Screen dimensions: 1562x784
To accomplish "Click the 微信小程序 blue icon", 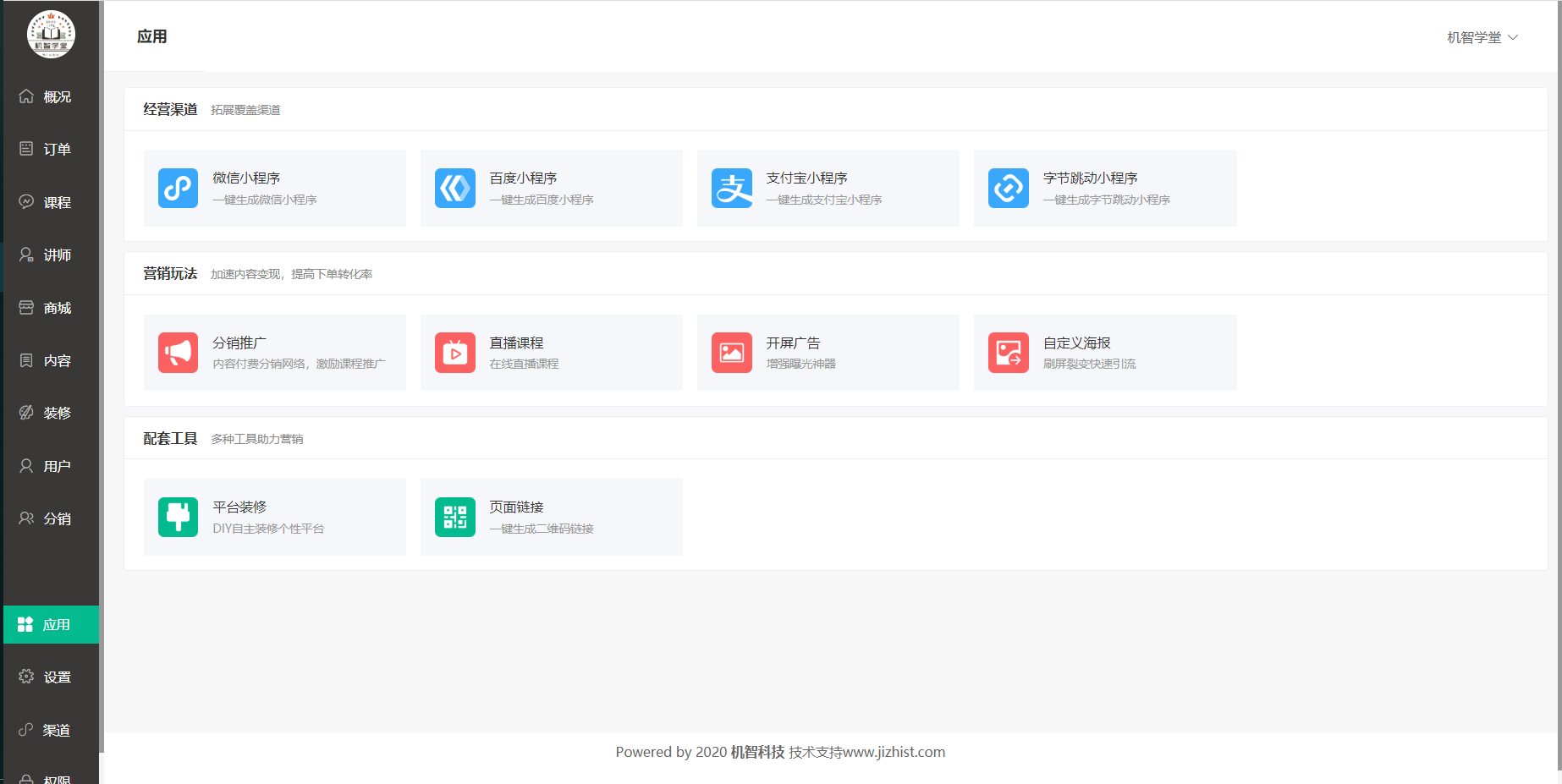I will 178,188.
